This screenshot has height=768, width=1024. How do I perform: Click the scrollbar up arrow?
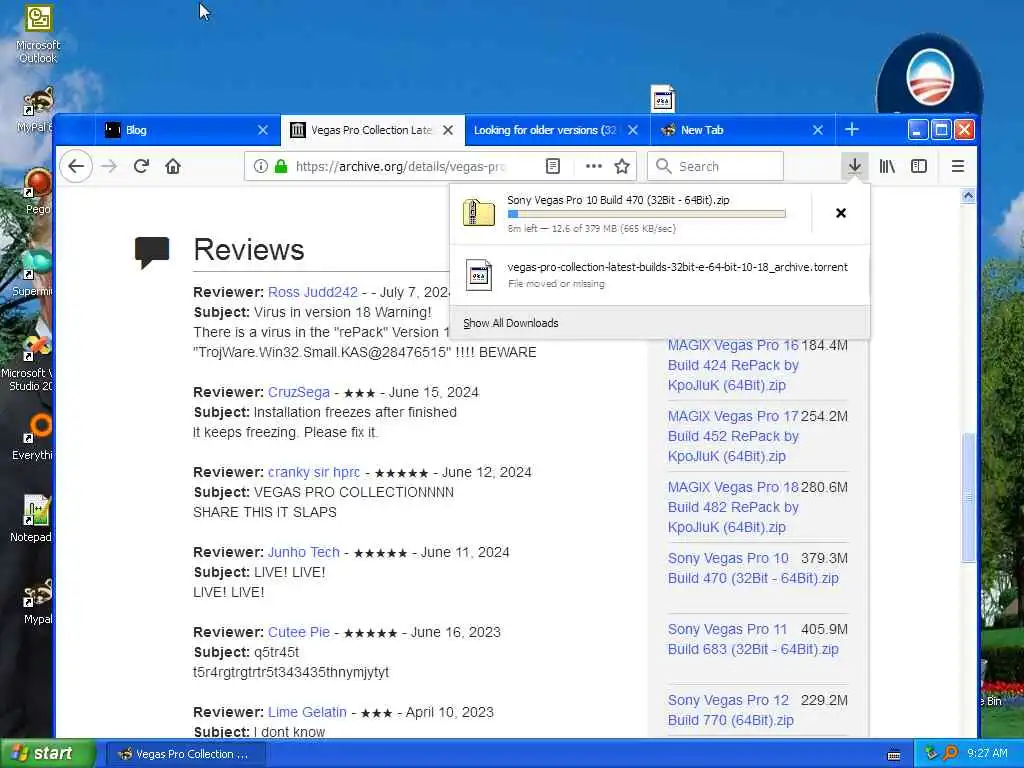pos(968,196)
